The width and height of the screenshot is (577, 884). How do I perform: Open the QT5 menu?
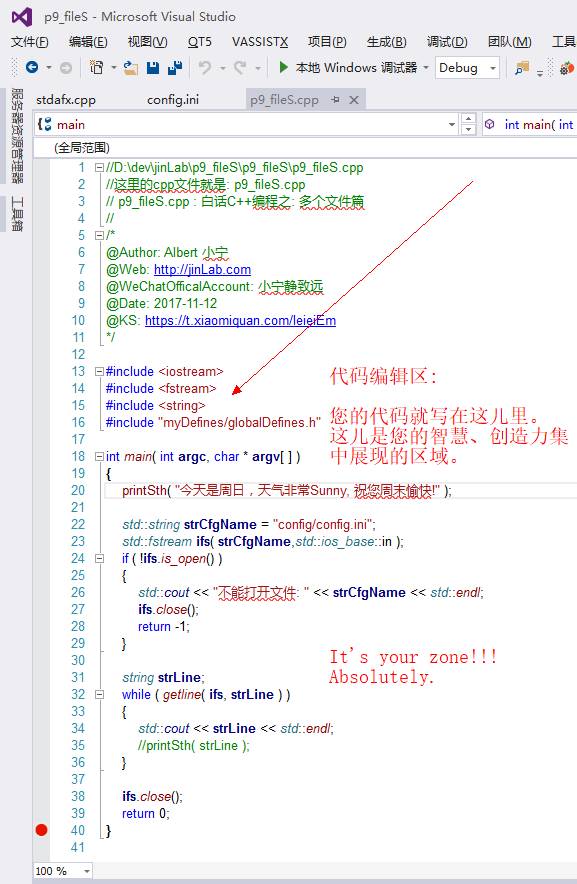tap(200, 42)
